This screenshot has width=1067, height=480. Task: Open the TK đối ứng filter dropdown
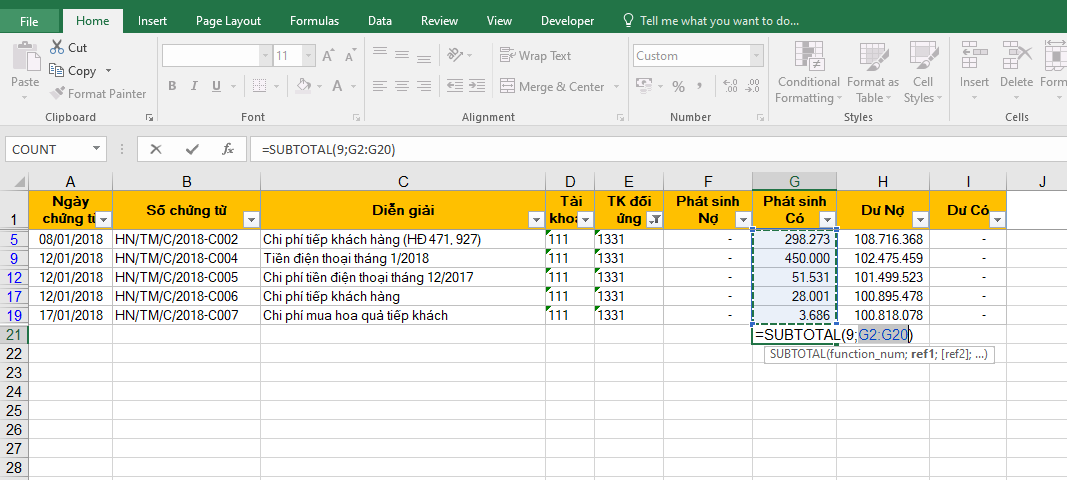tap(654, 220)
